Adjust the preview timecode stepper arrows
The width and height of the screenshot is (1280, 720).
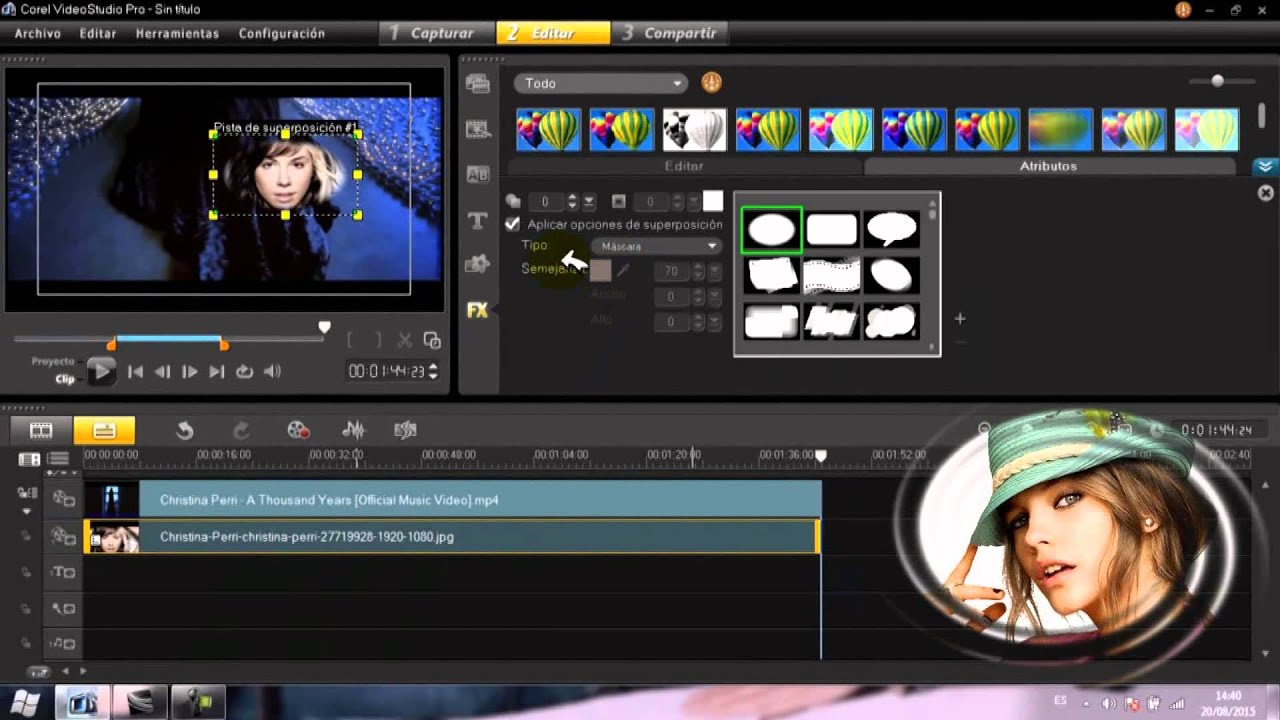[x=432, y=371]
